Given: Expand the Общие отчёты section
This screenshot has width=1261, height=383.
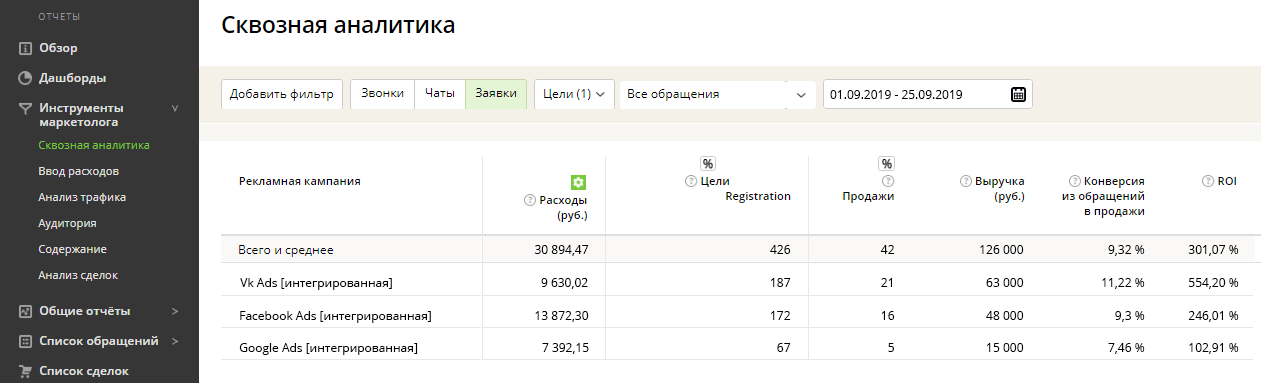Looking at the screenshot, I should coord(175,311).
